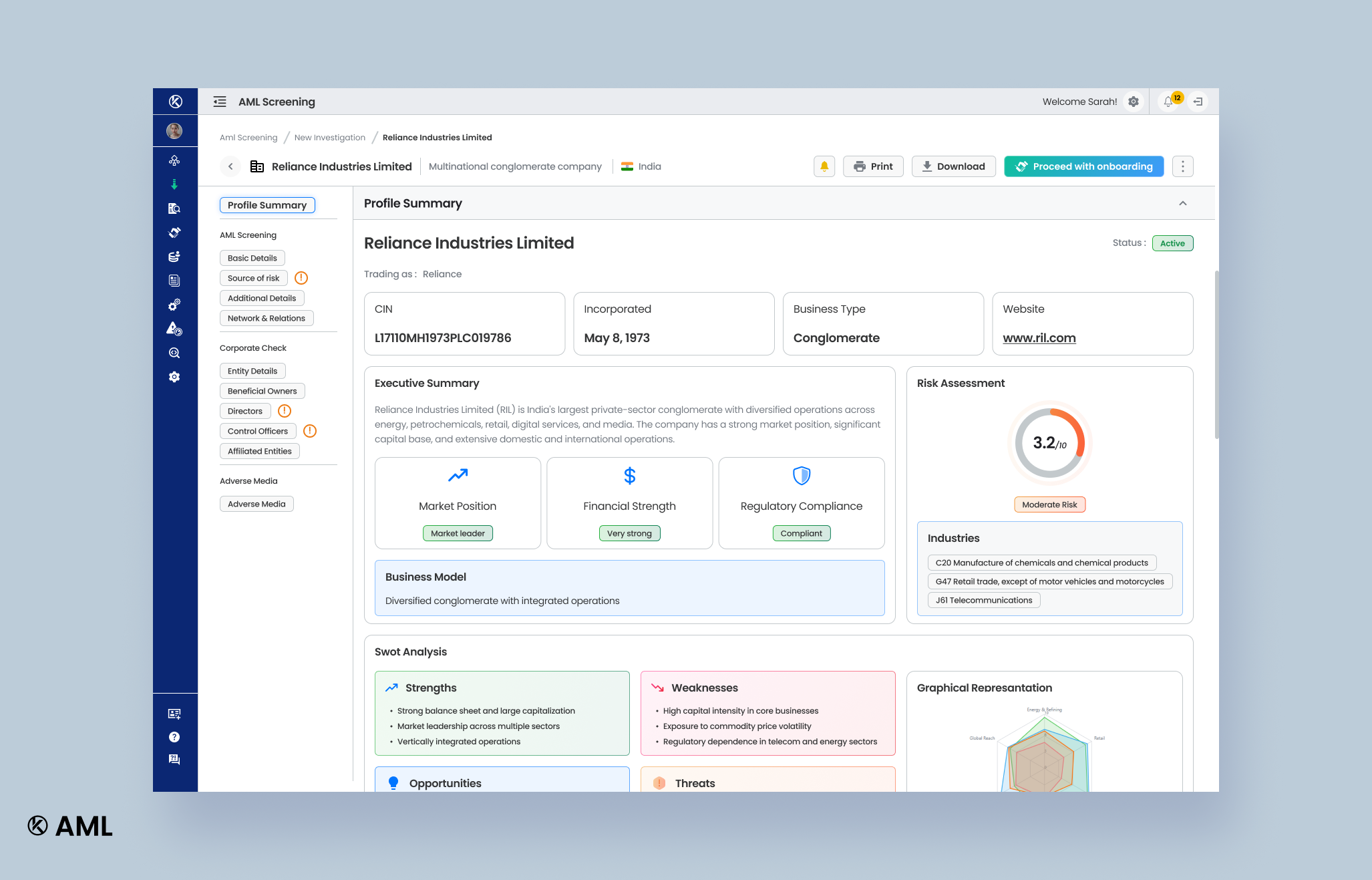Click the logout icon in top bar
The width and height of the screenshot is (1372, 880).
(x=1198, y=102)
